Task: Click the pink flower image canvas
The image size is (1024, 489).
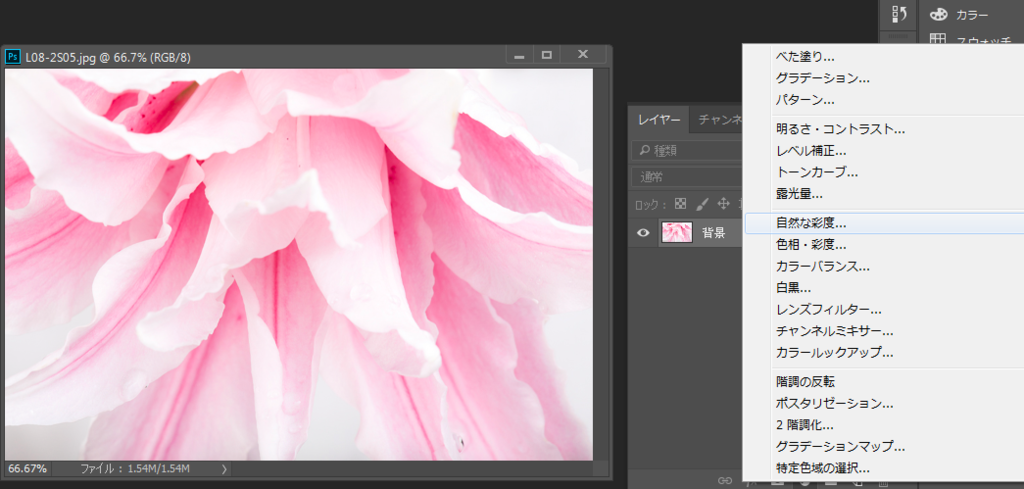Action: 298,264
